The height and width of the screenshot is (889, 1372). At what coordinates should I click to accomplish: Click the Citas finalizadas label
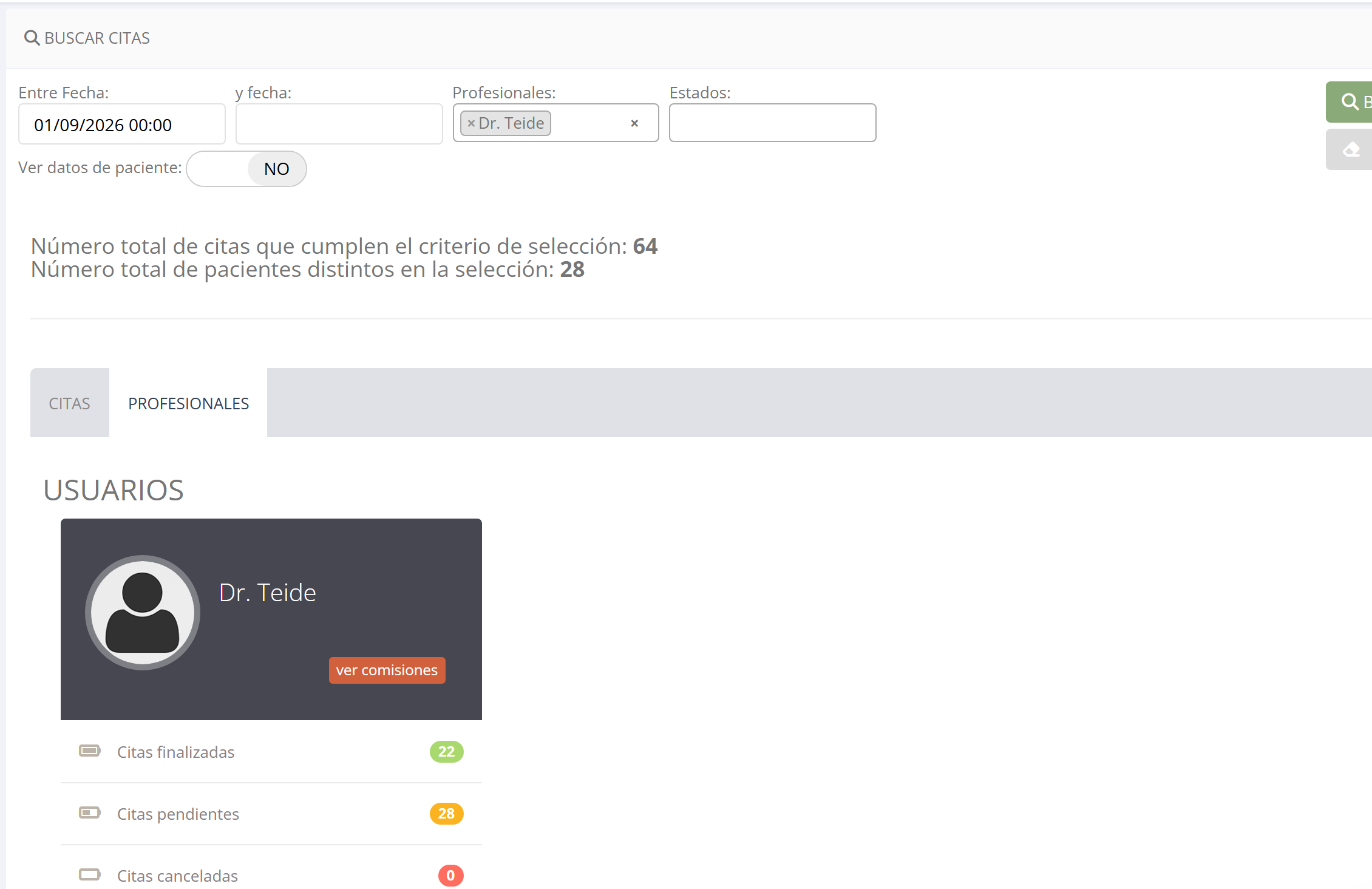(176, 752)
